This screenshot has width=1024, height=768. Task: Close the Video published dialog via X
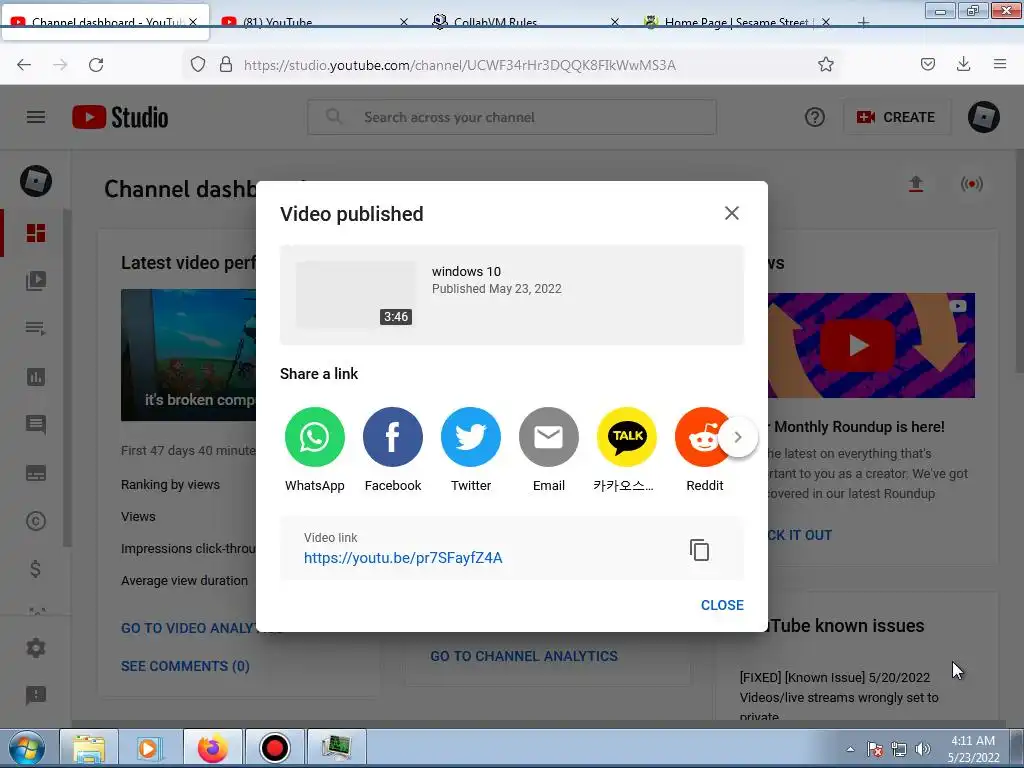731,213
